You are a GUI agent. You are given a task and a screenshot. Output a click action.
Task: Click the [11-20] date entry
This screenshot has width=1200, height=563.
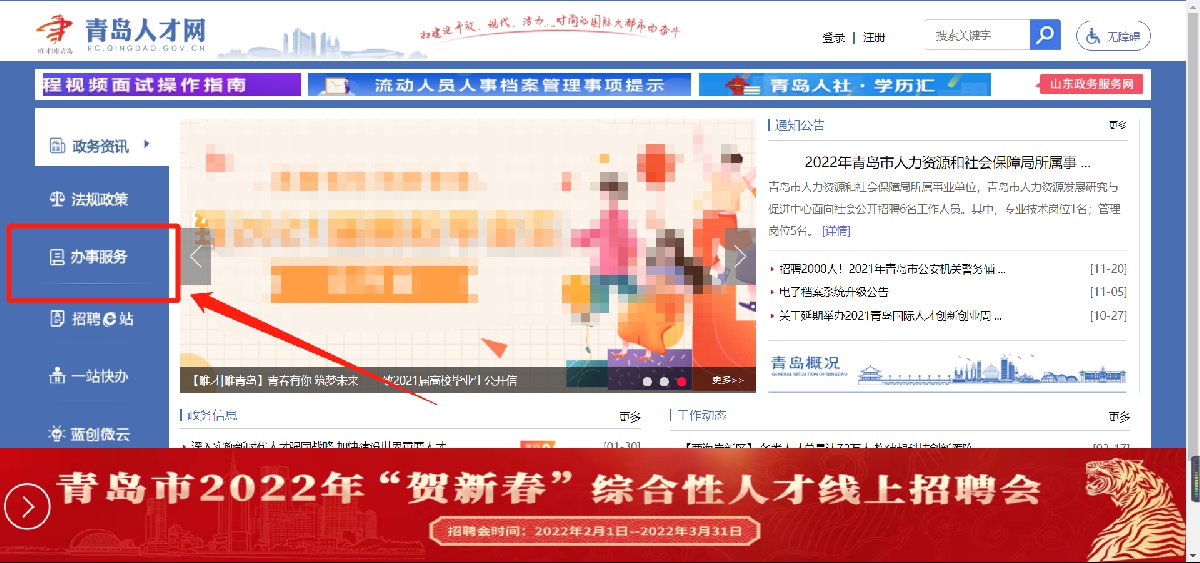point(1108,269)
